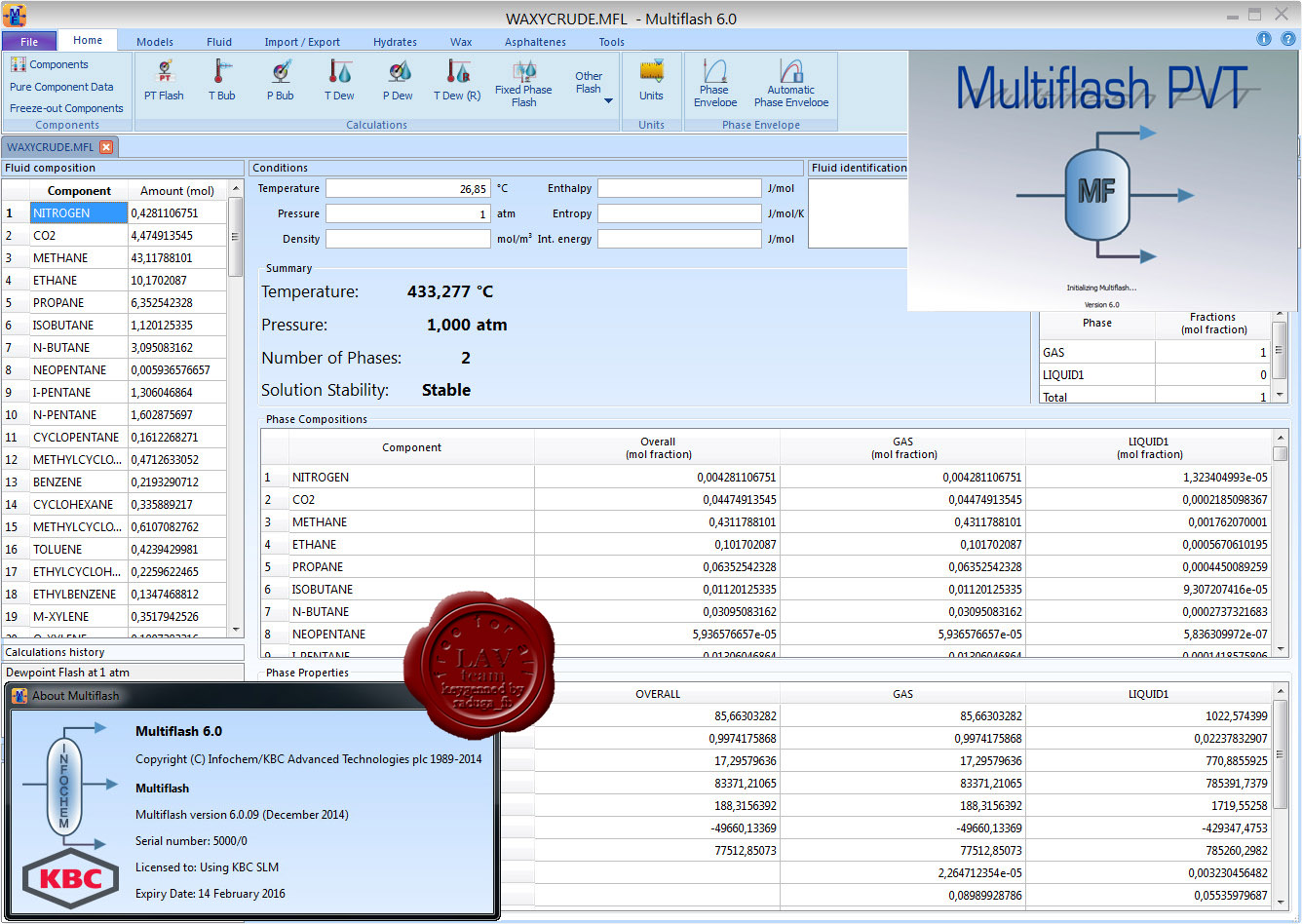
Task: Select the Dewpoint Flash at 1 atm history entry
Action: point(123,673)
